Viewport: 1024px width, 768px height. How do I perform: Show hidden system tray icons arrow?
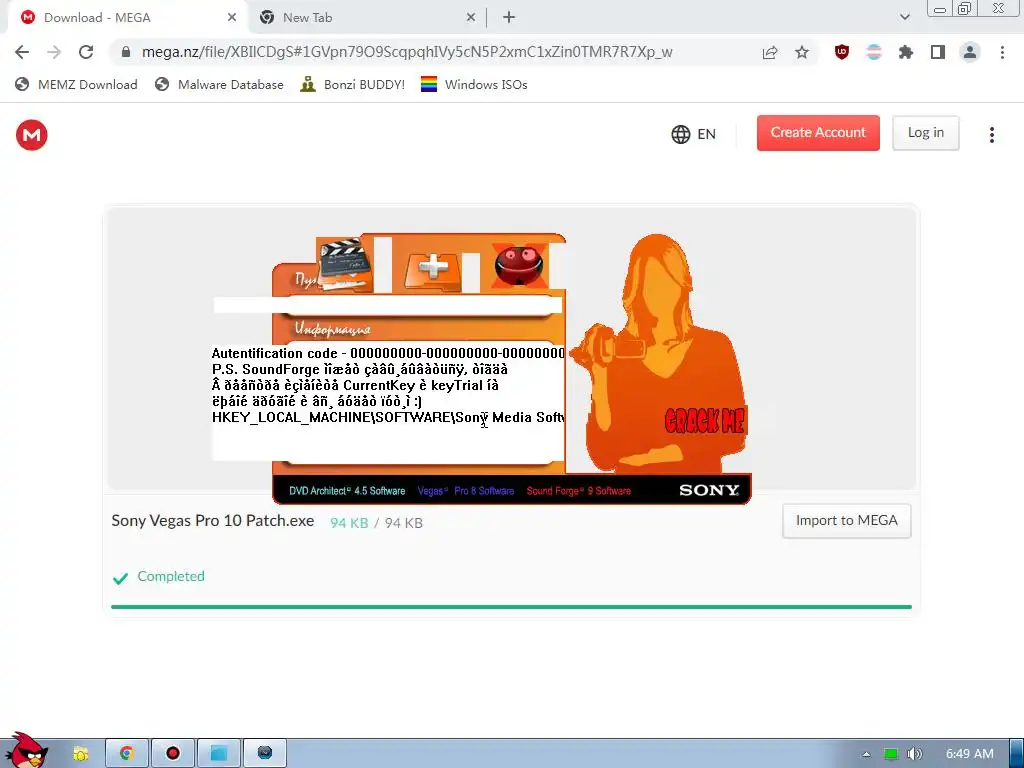click(x=866, y=754)
